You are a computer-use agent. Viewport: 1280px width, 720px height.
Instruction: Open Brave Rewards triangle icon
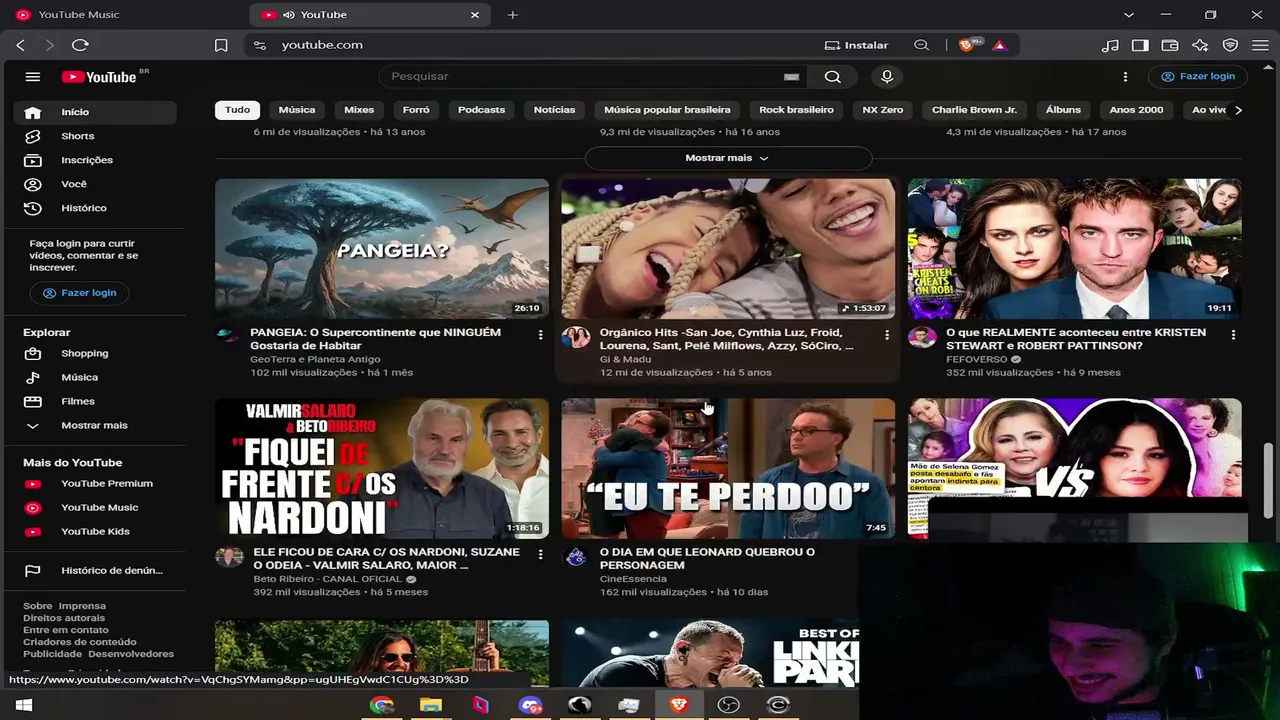999,45
